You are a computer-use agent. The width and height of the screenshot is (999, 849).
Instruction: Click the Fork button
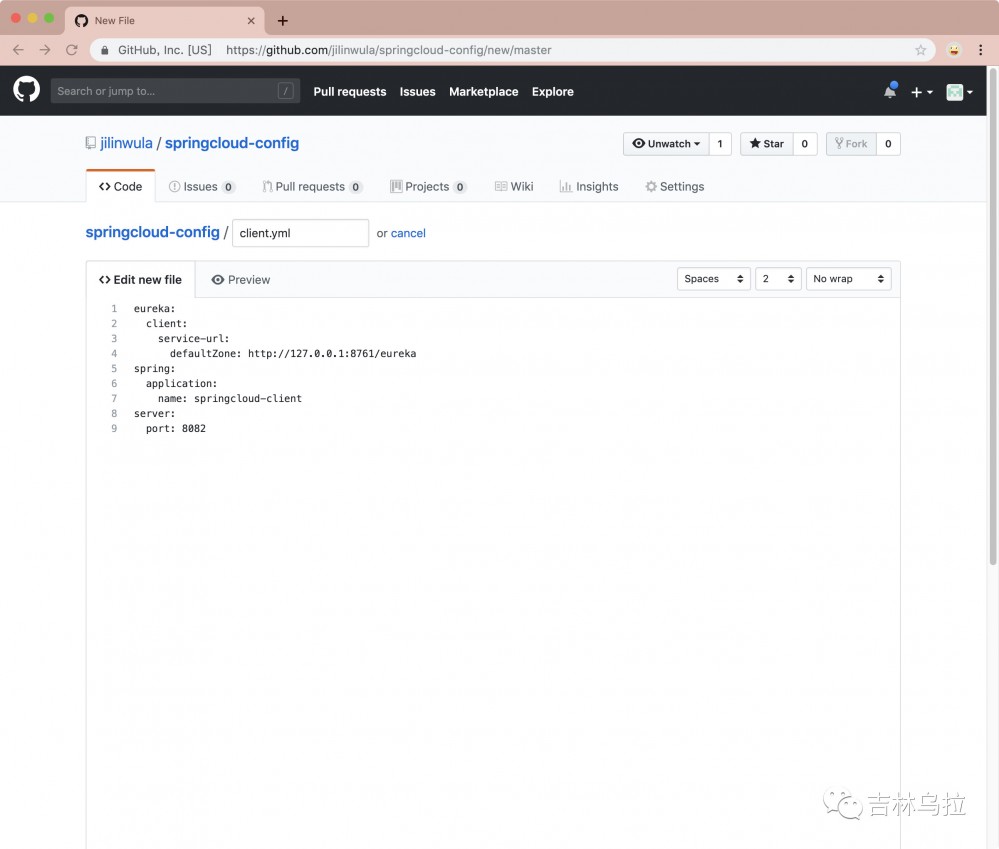tap(851, 144)
